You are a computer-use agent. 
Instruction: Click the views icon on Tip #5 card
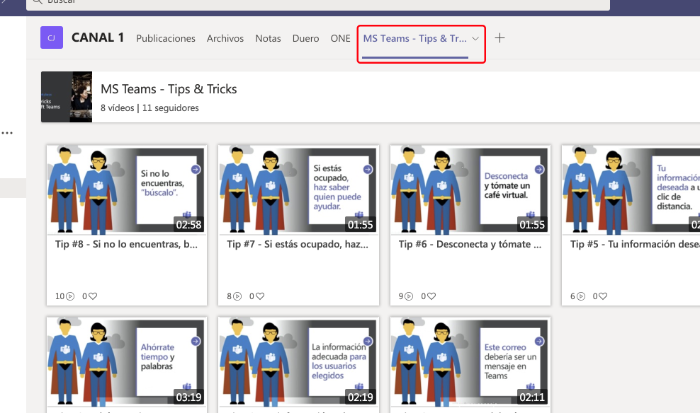[x=580, y=296]
